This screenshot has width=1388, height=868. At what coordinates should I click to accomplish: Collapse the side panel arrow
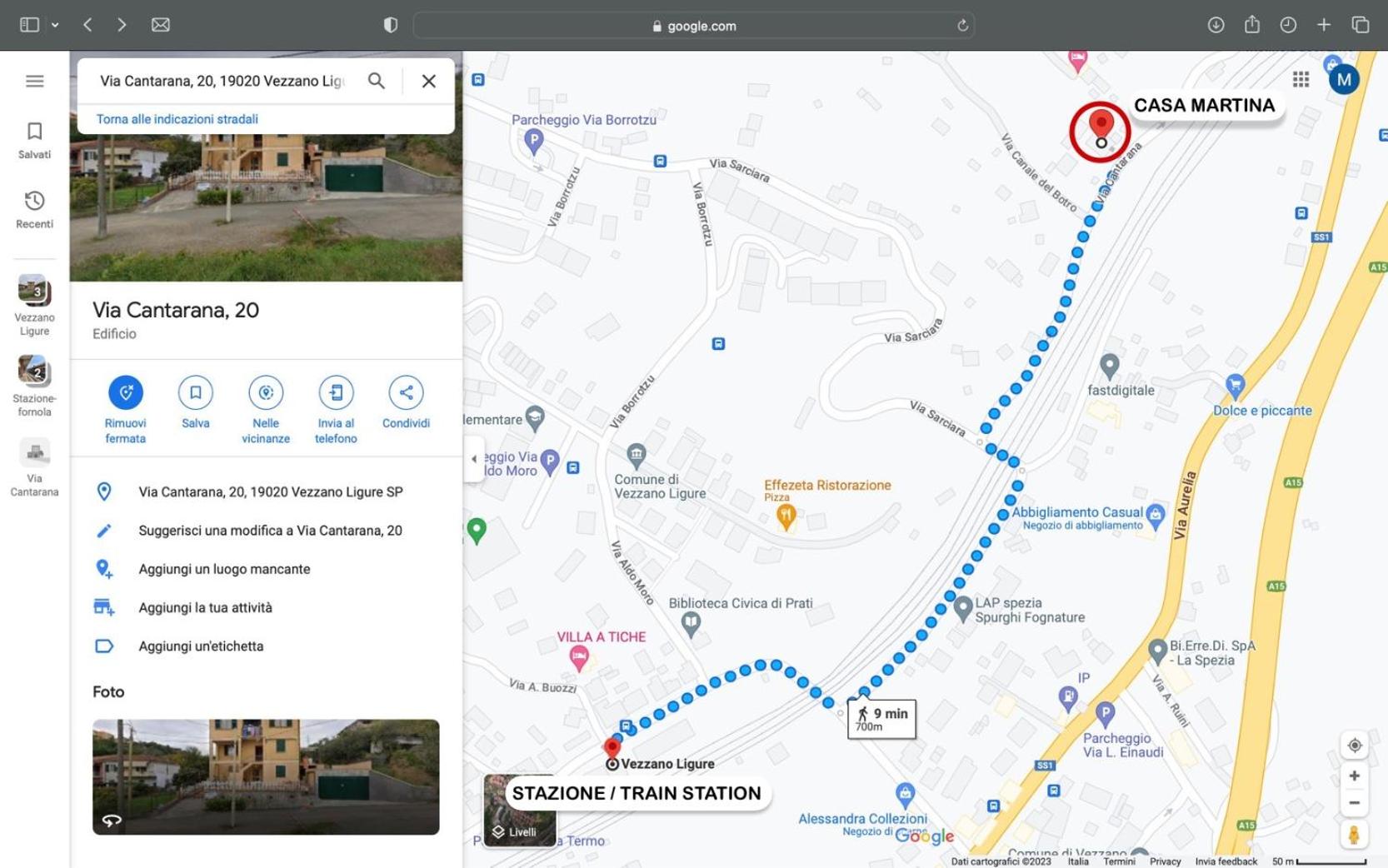click(473, 459)
